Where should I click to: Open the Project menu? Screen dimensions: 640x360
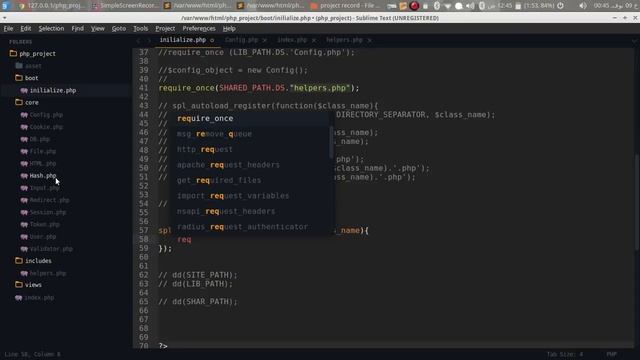pyautogui.click(x=165, y=29)
